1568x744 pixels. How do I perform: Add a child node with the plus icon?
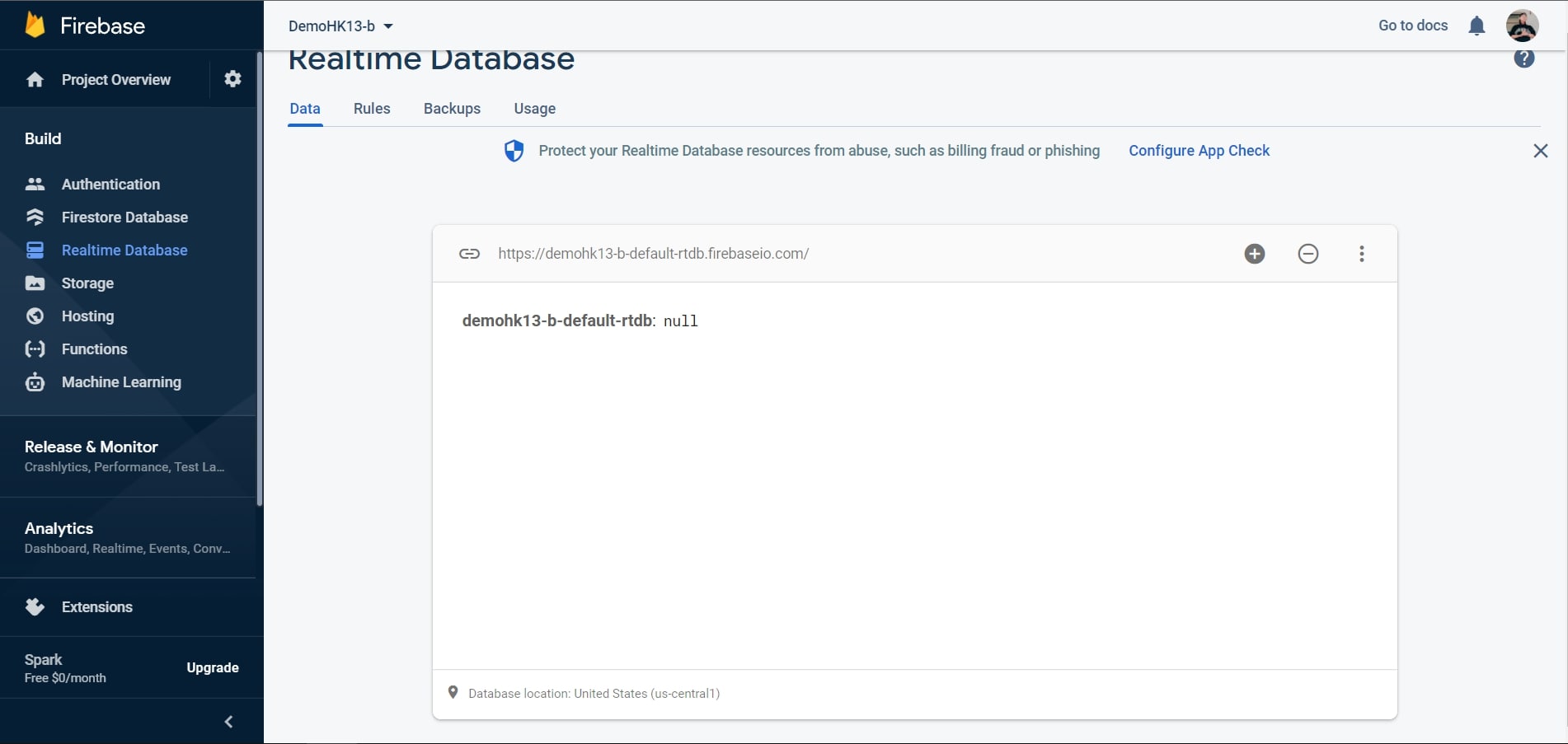tap(1254, 253)
